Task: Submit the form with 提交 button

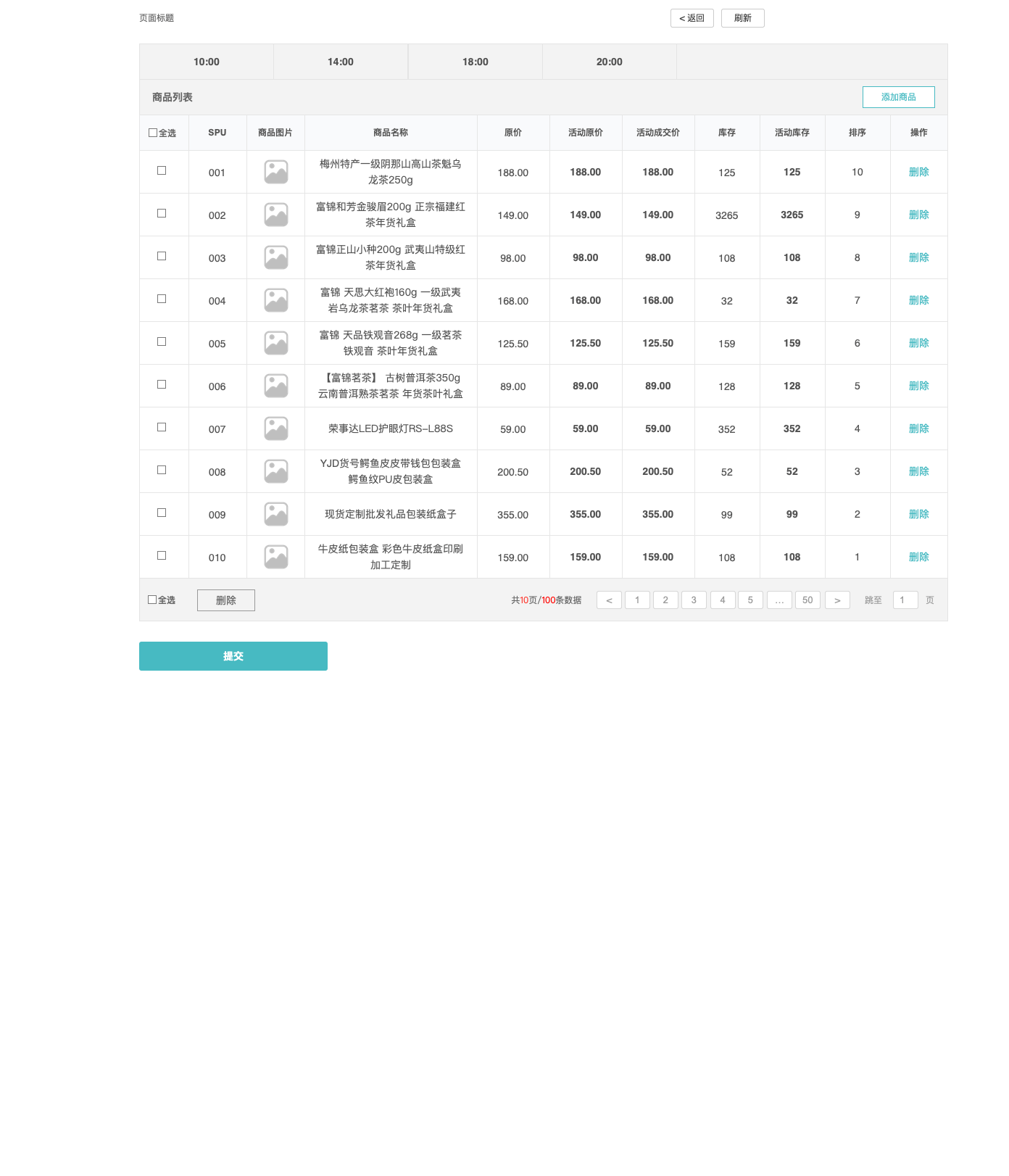Action: pyautogui.click(x=233, y=656)
